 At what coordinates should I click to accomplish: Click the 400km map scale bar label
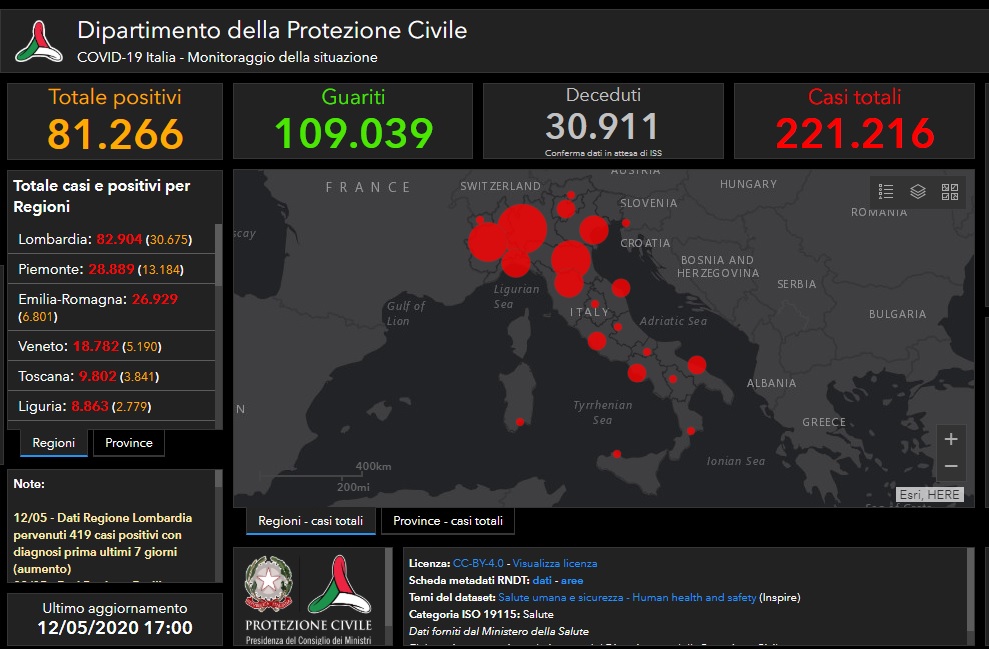point(373,466)
